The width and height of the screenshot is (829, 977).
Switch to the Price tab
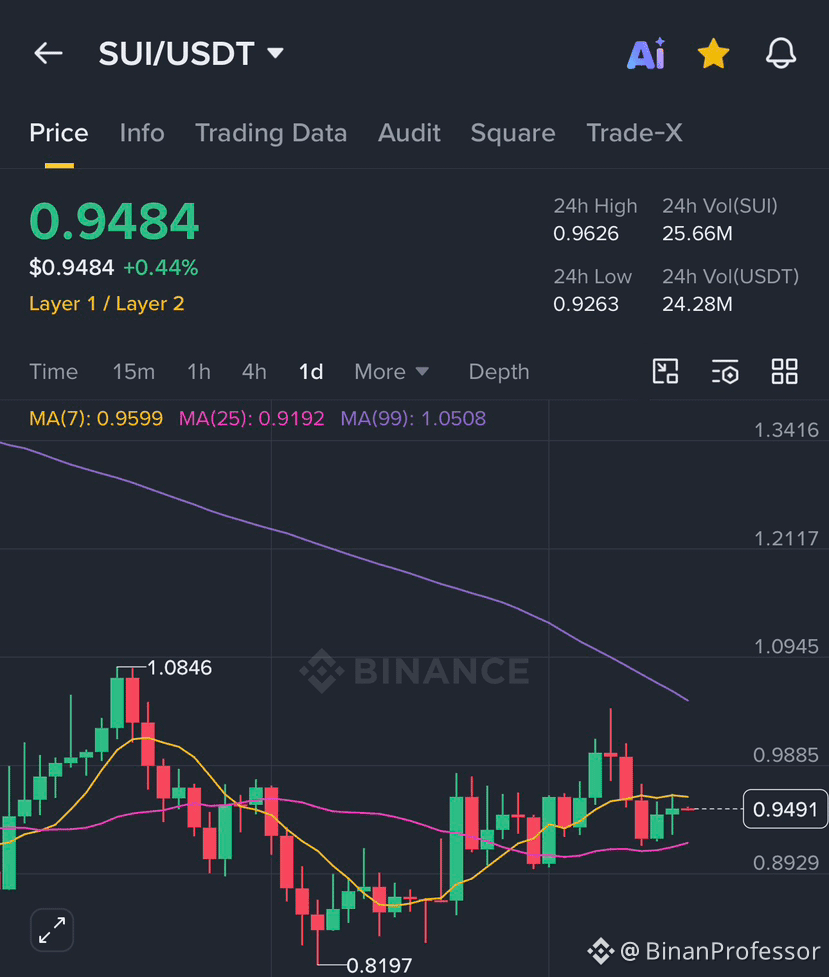59,133
